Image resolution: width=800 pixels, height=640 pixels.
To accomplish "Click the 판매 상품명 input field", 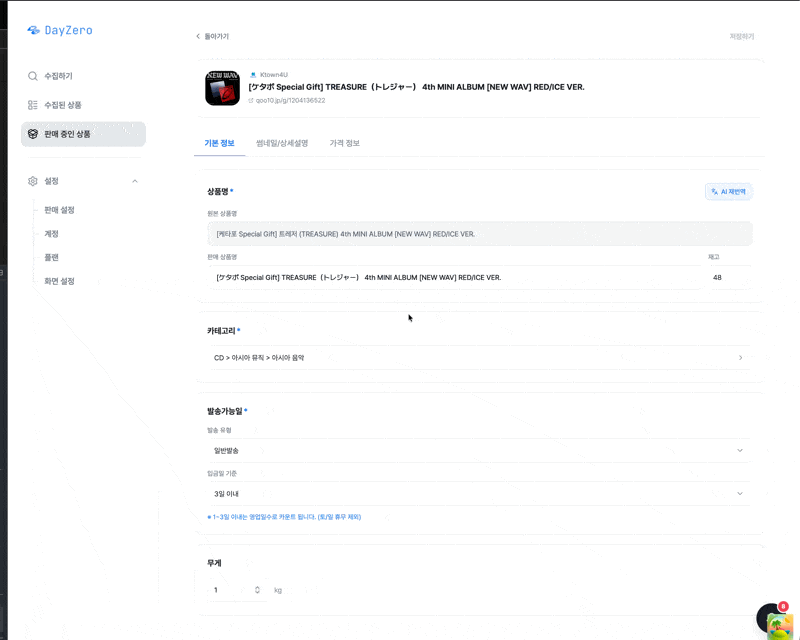I will tap(455, 278).
